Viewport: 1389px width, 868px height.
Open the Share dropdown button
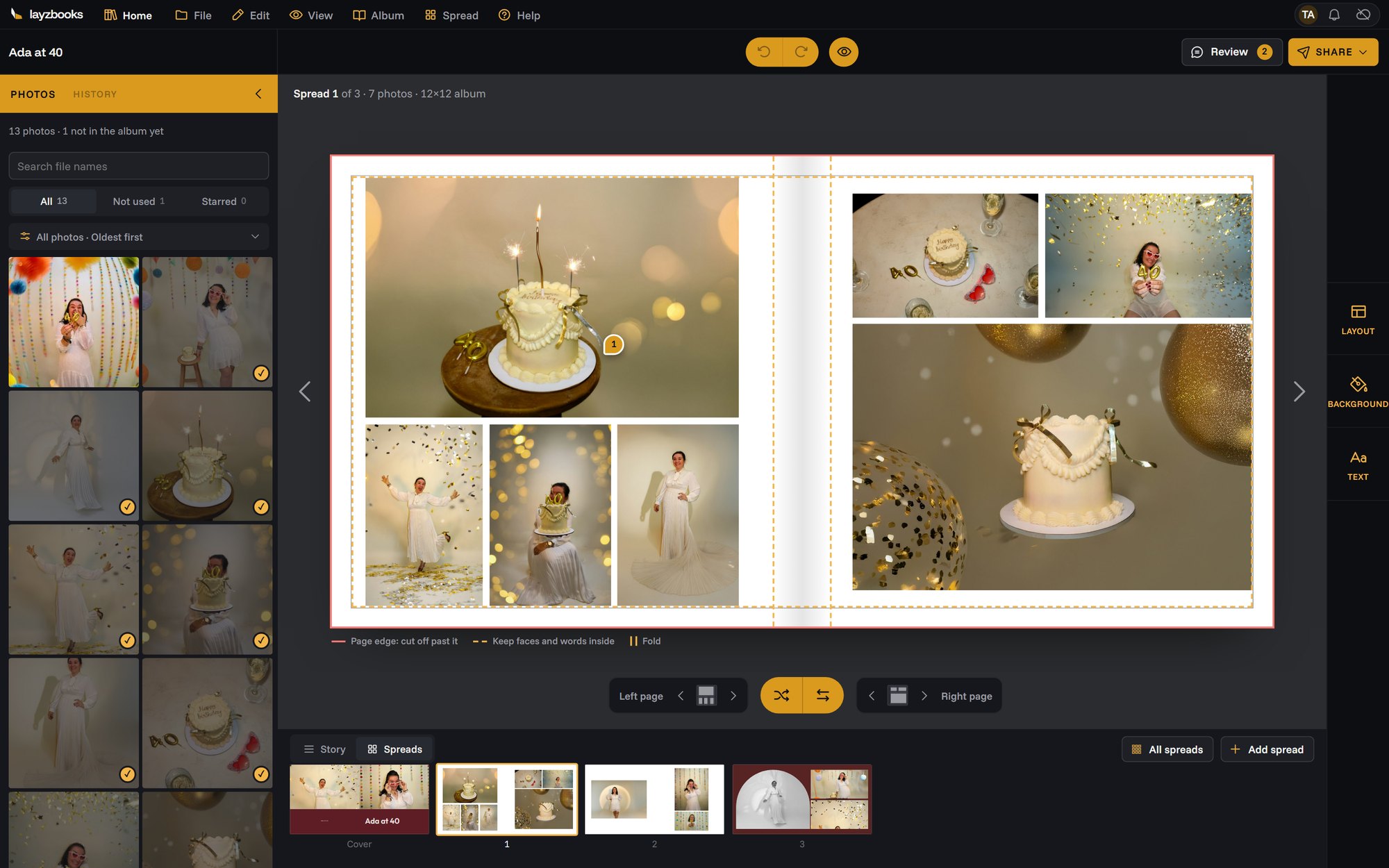tap(1333, 52)
